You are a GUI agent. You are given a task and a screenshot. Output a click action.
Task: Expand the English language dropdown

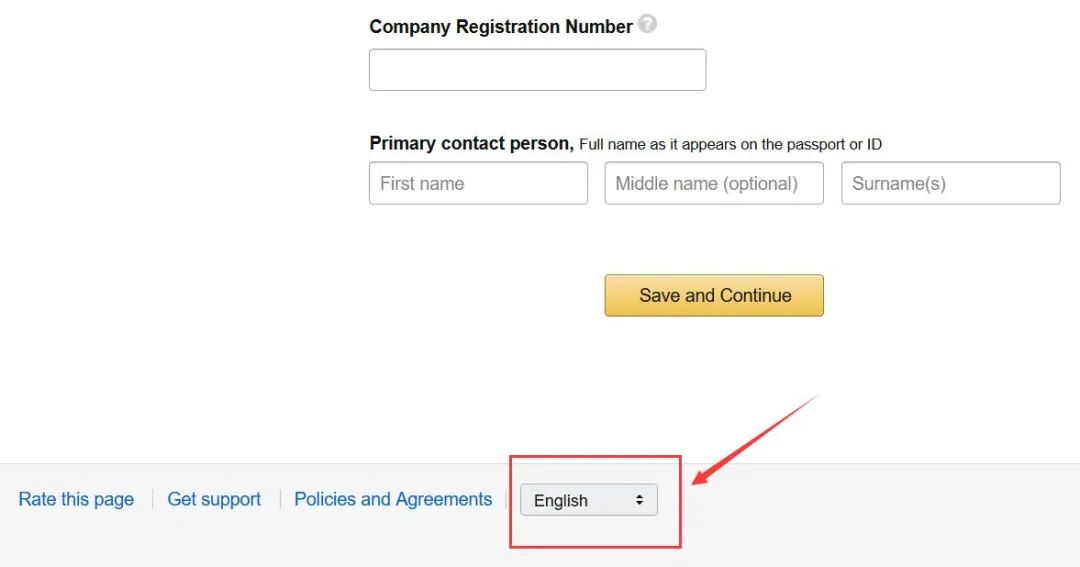(588, 500)
